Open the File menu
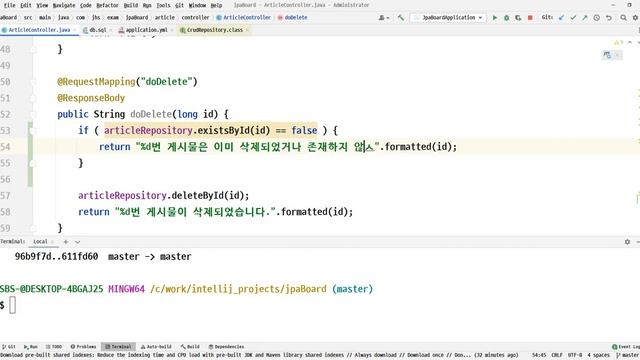 pos(9,5)
